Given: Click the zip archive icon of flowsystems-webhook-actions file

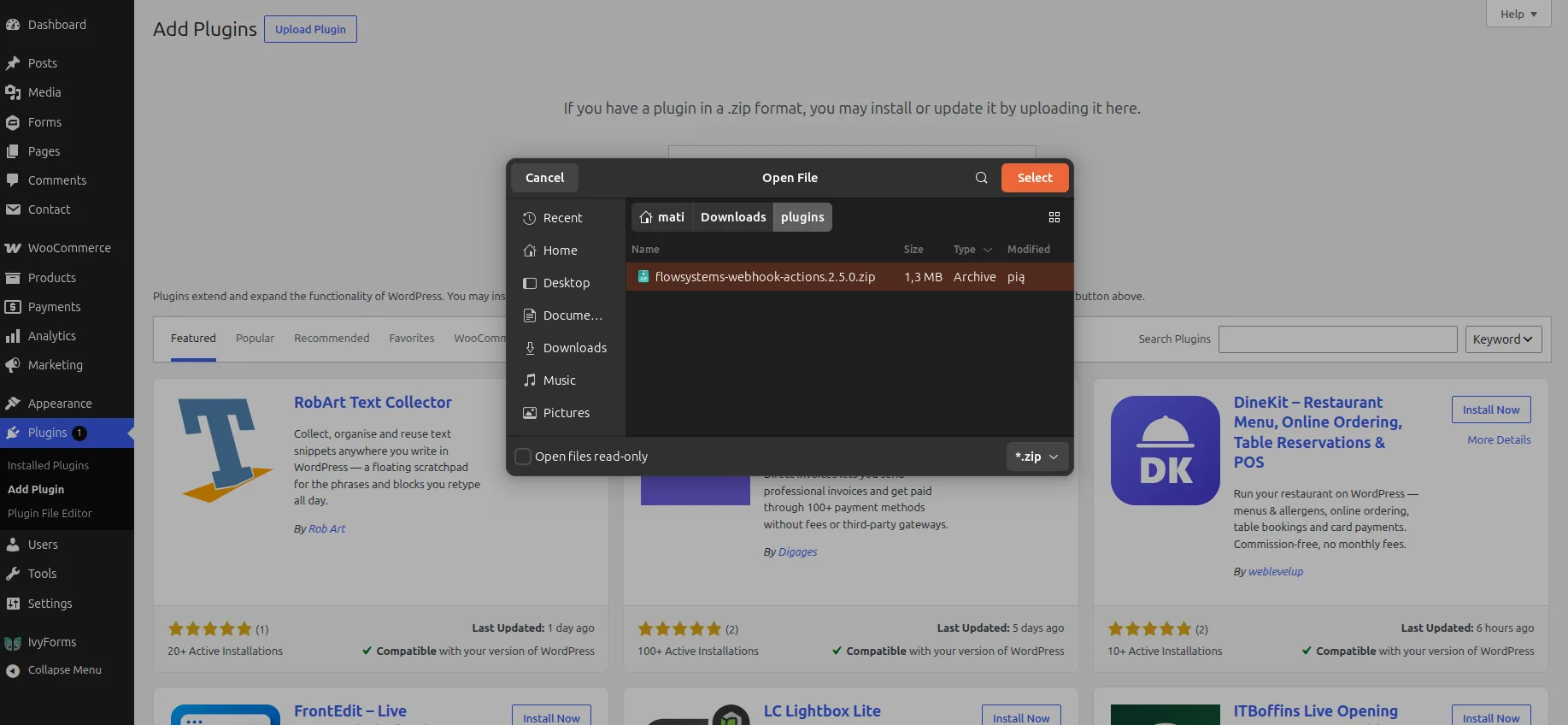Looking at the screenshot, I should coord(643,277).
